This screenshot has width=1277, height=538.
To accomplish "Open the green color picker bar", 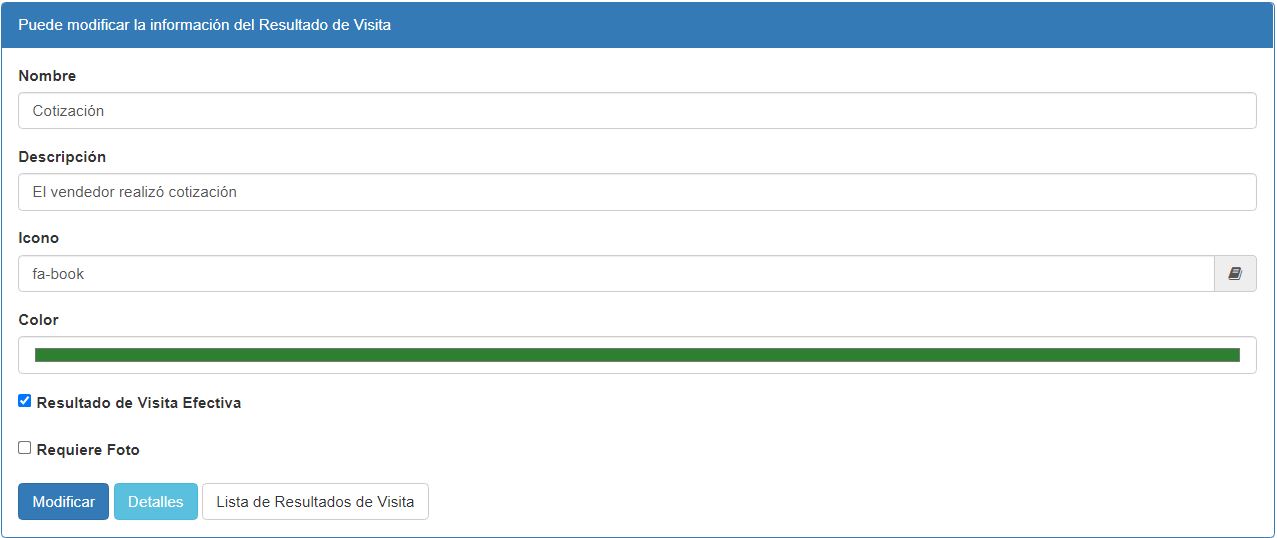I will pyautogui.click(x=637, y=355).
